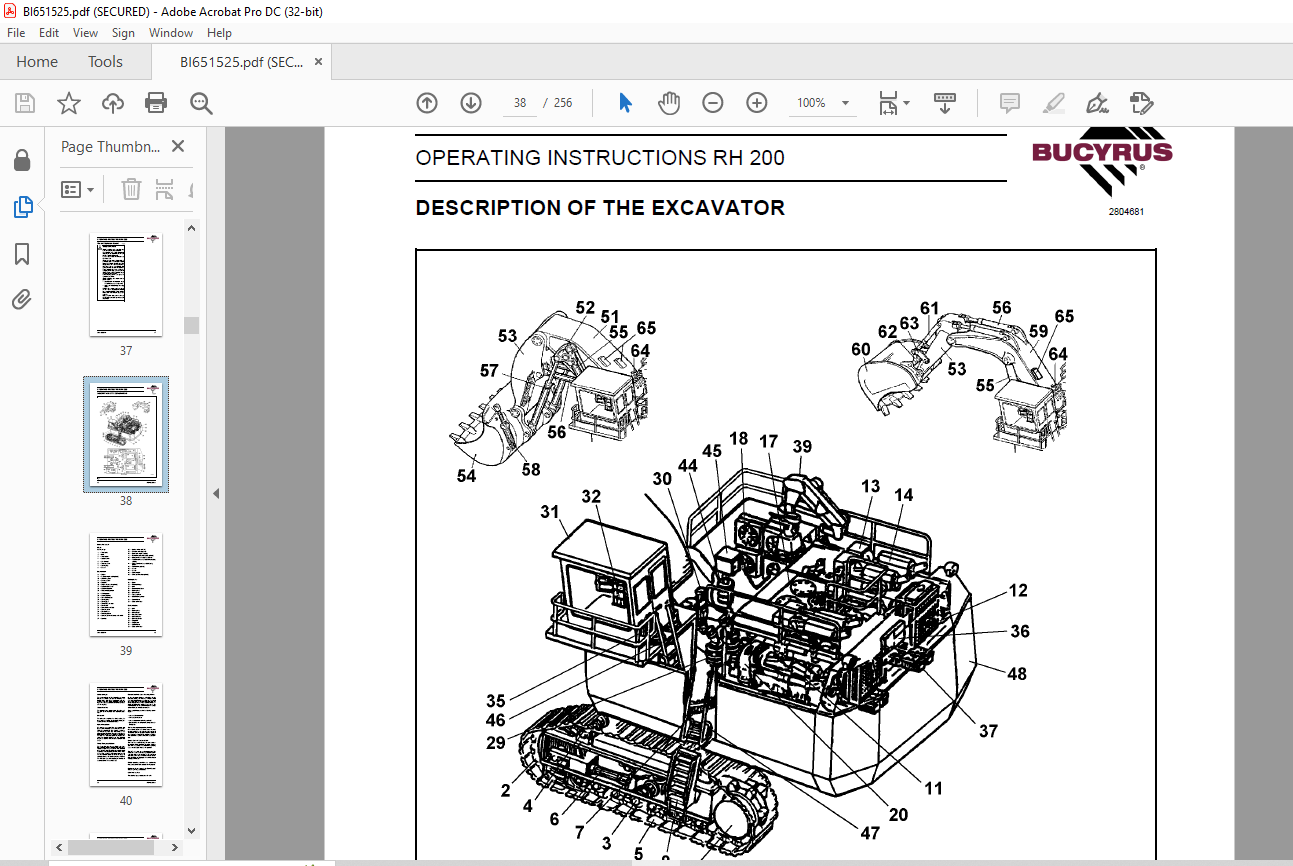Click the 100% zoom value field

tap(811, 103)
